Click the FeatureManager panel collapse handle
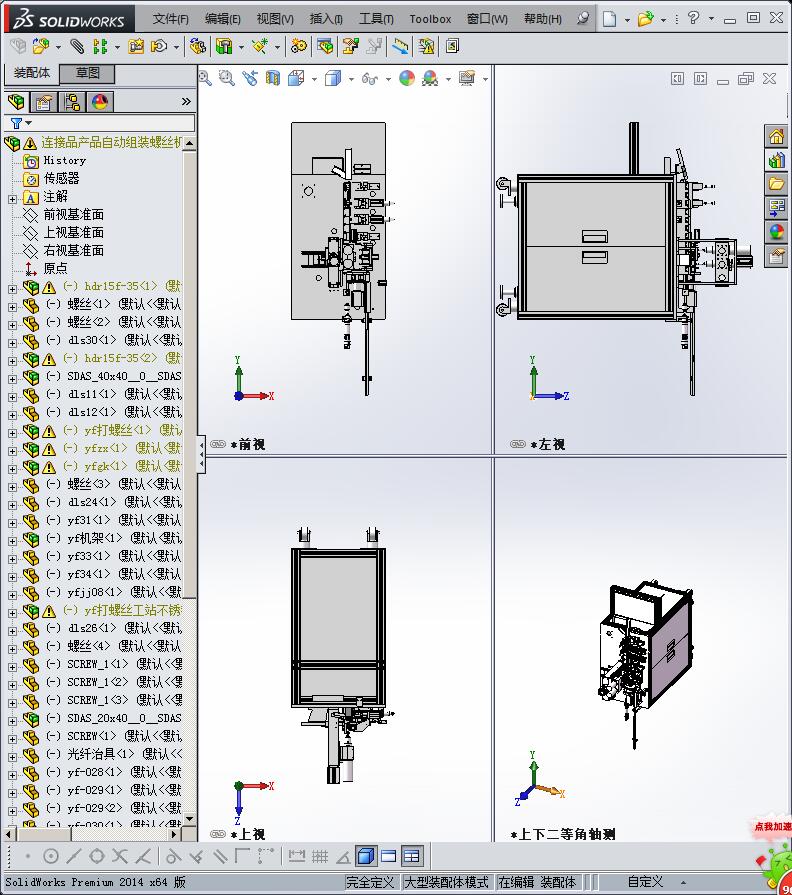This screenshot has width=792, height=895. pos(201,455)
